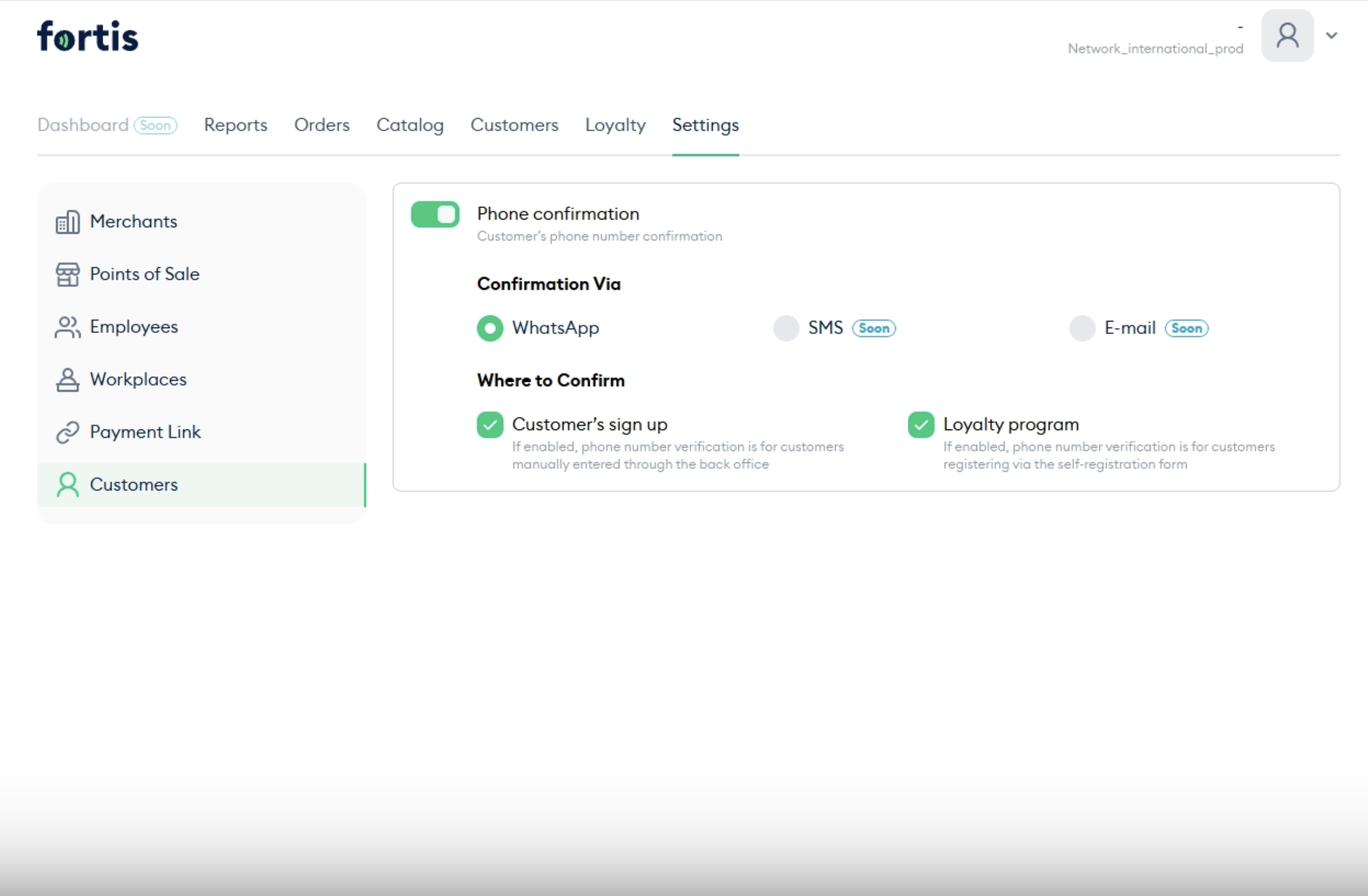The width and height of the screenshot is (1368, 896).
Task: Open the Orders tab
Action: point(322,125)
